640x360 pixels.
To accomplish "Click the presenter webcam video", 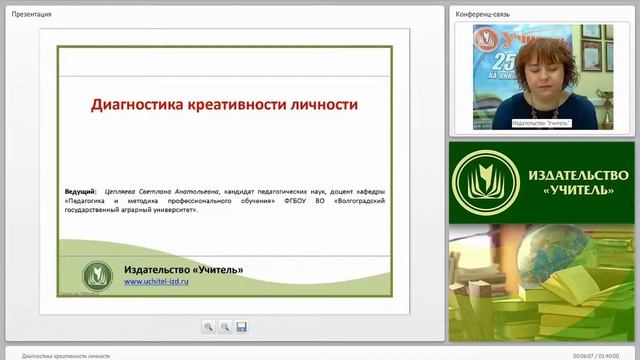I will click(543, 77).
